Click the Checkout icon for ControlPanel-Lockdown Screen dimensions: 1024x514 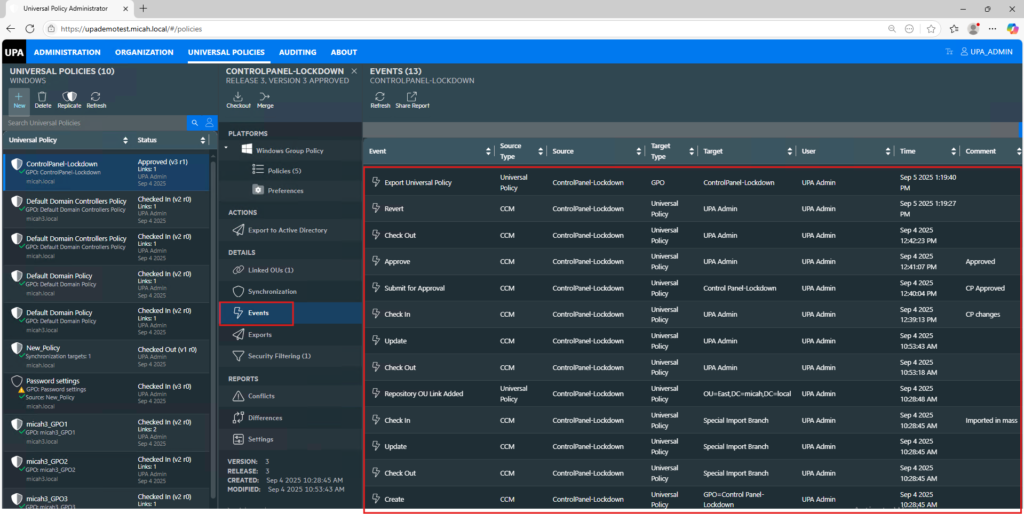(x=238, y=99)
